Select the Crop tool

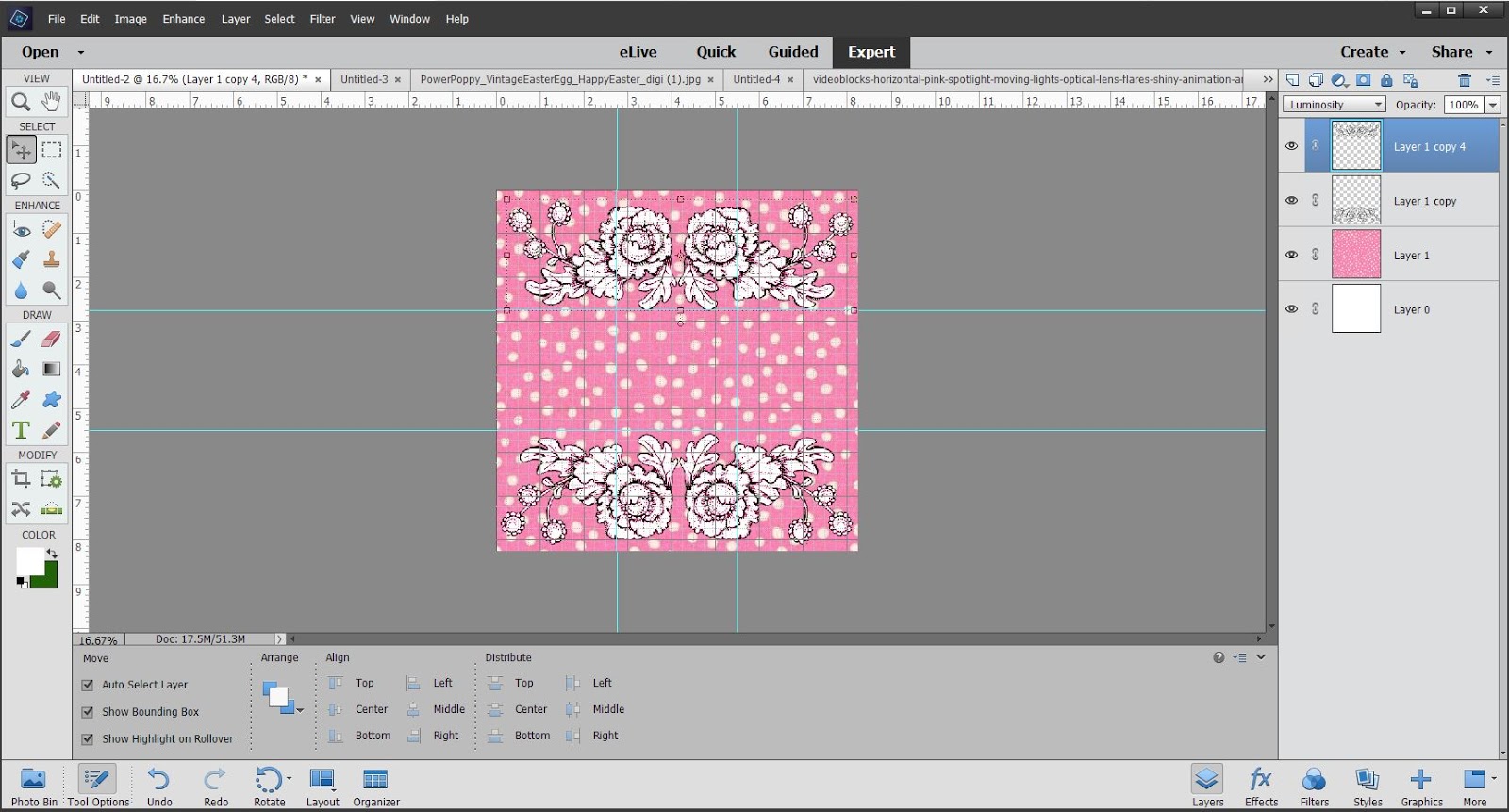20,479
